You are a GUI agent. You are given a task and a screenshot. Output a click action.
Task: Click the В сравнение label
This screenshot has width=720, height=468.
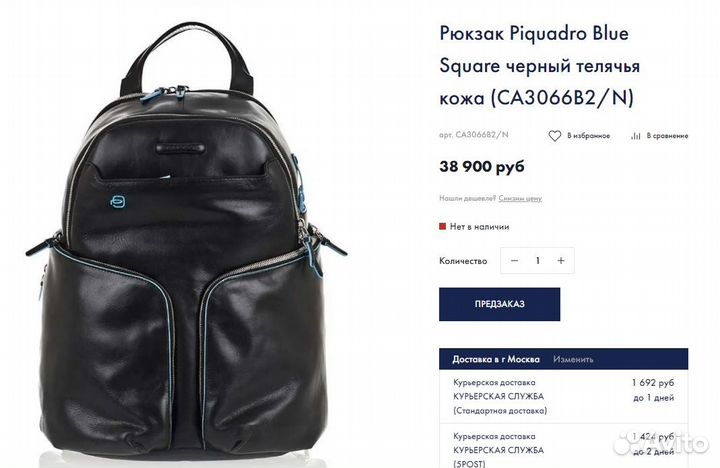667,135
